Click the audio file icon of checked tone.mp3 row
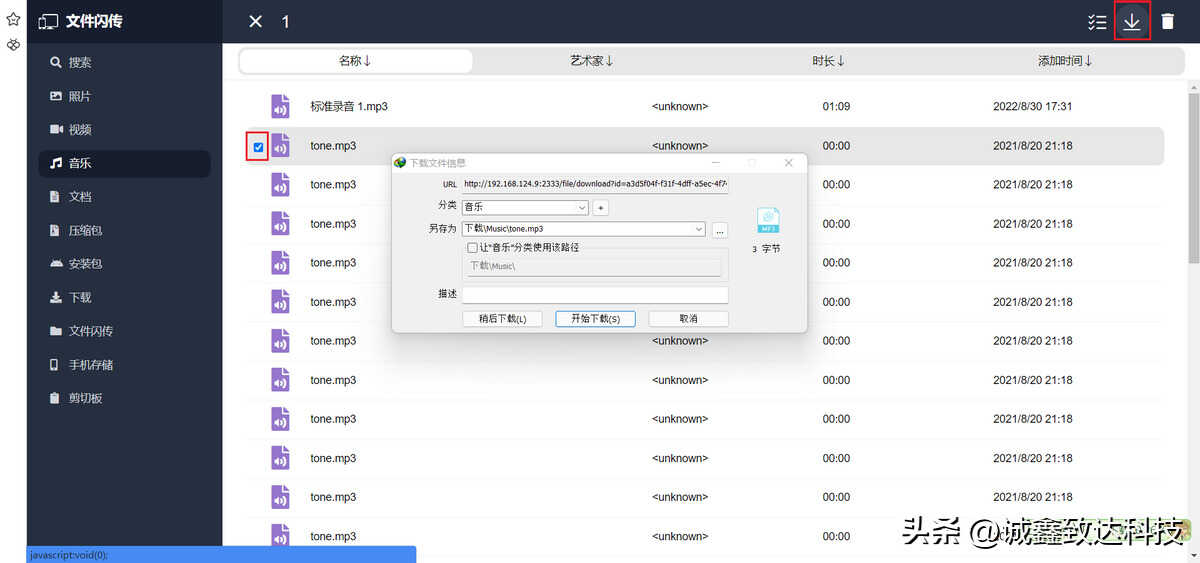Image resolution: width=1200 pixels, height=563 pixels. (x=280, y=146)
